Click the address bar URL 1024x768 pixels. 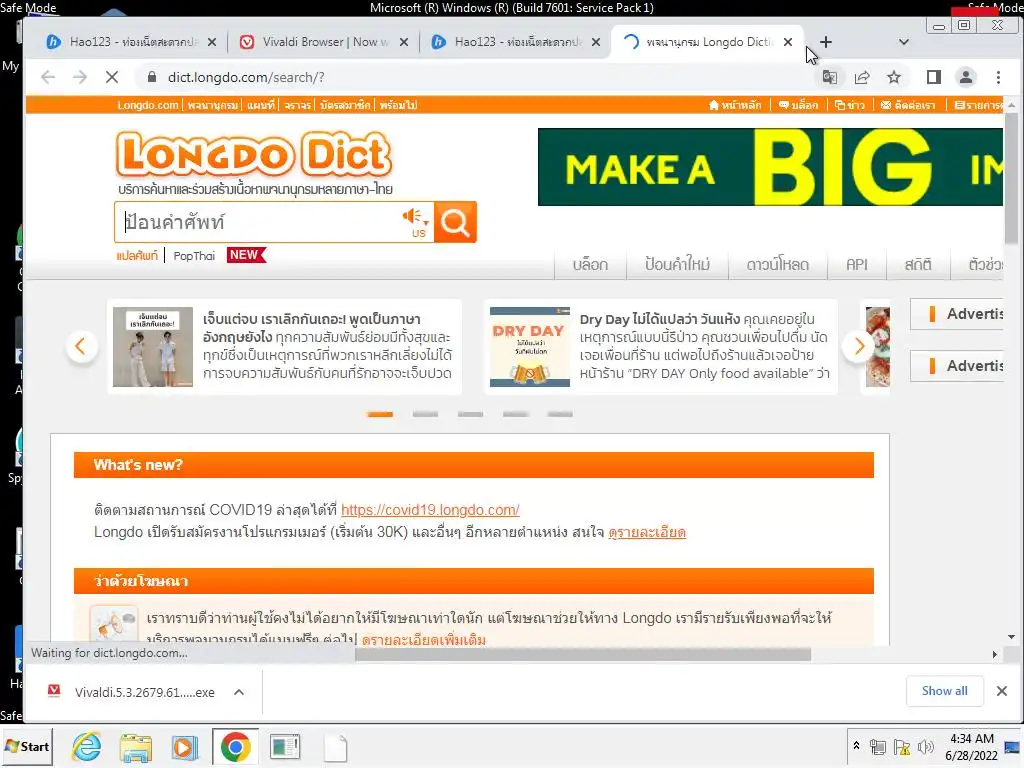[246, 77]
